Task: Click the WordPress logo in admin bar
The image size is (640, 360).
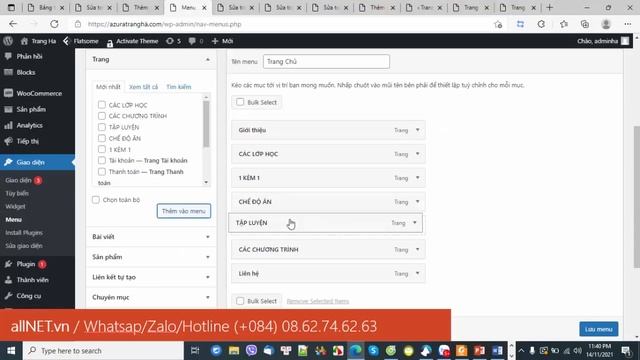Action: point(8,41)
